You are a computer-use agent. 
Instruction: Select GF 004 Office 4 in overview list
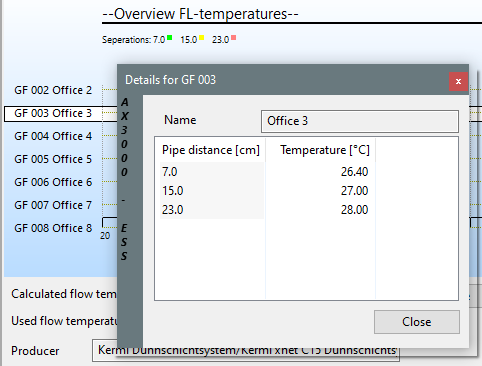point(53,136)
